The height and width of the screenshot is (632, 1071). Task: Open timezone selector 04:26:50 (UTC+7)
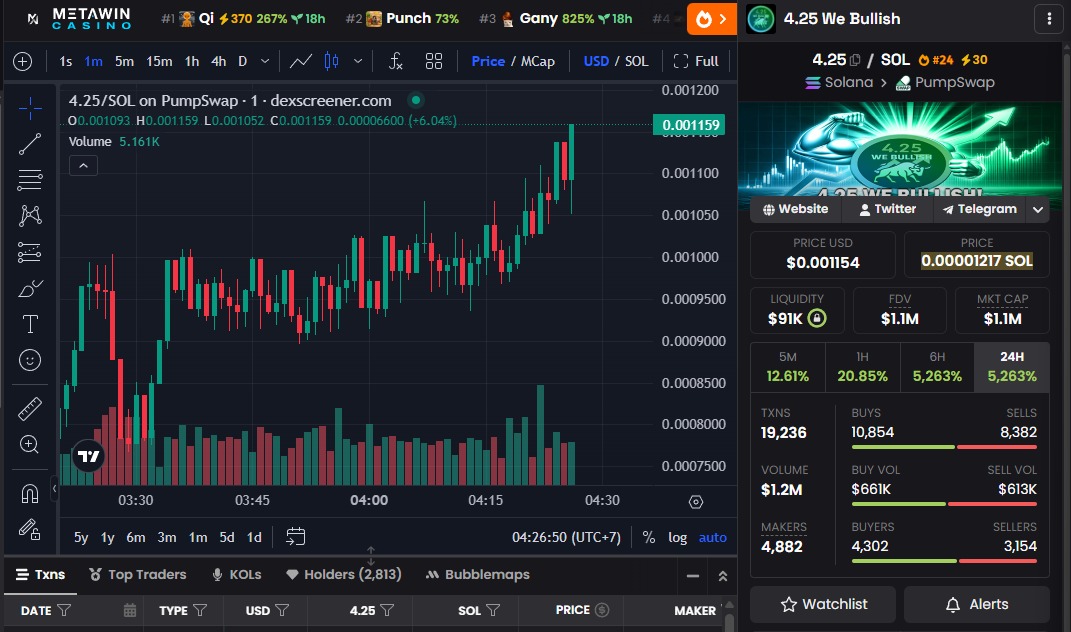click(566, 538)
